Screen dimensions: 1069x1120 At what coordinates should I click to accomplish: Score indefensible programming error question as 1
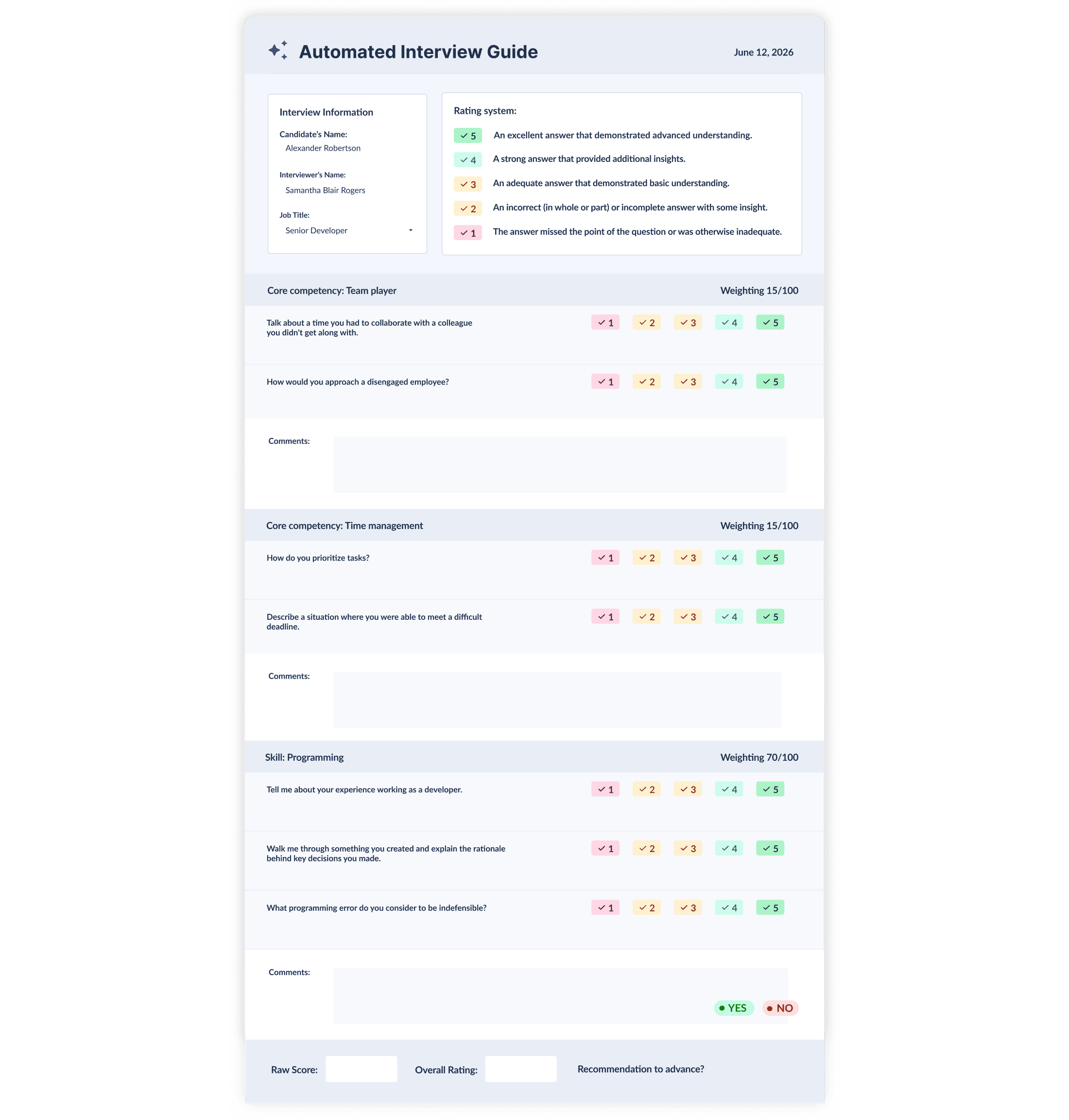click(605, 908)
